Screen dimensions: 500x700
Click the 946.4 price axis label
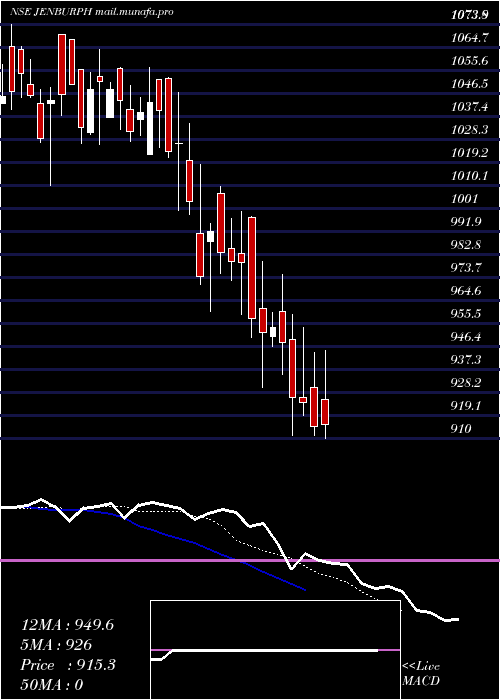[466, 337]
